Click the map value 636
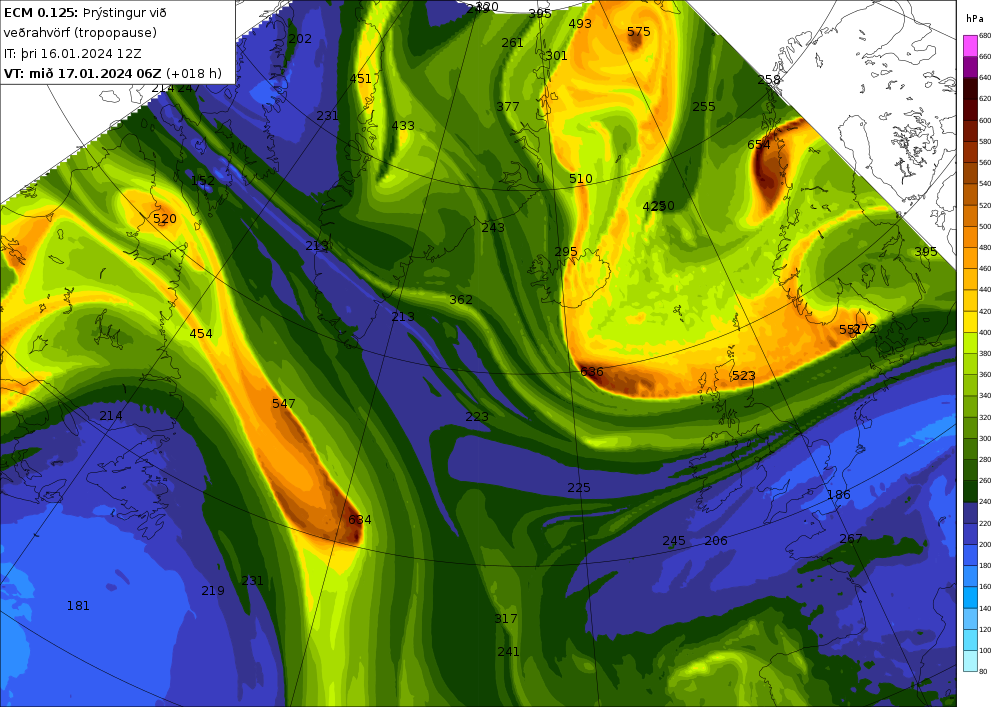This screenshot has width=1000, height=707. tap(592, 371)
